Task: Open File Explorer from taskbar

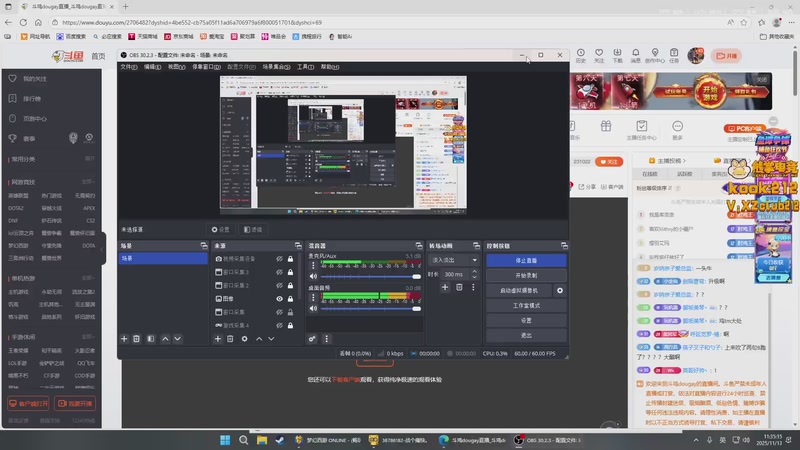Action: (262, 440)
